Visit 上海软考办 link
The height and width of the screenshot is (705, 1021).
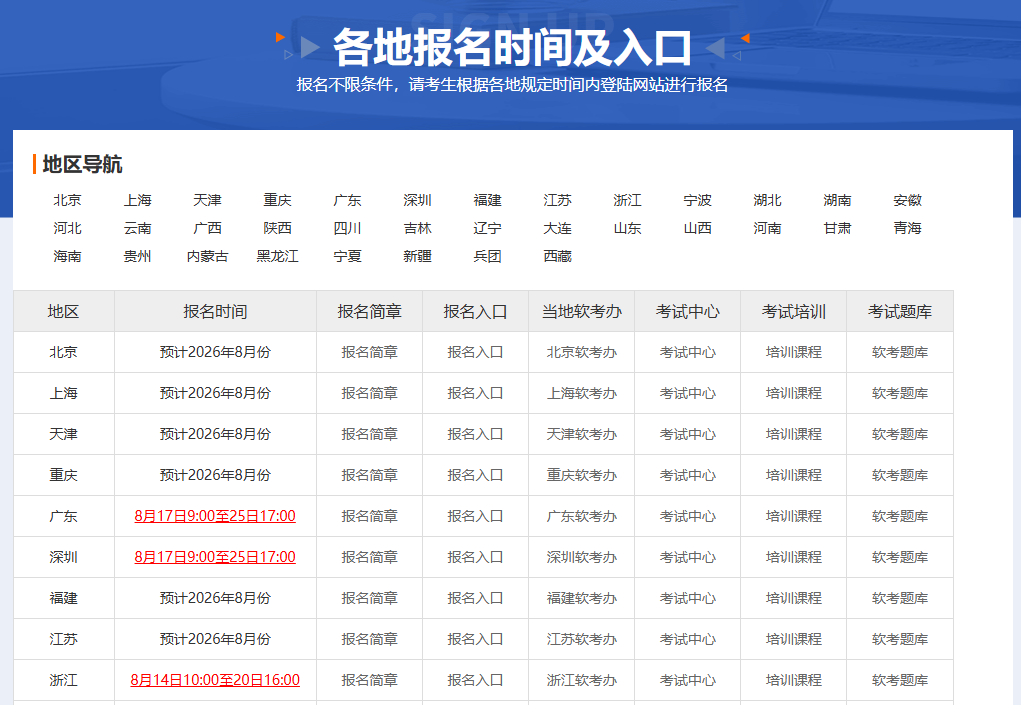pyautogui.click(x=581, y=393)
